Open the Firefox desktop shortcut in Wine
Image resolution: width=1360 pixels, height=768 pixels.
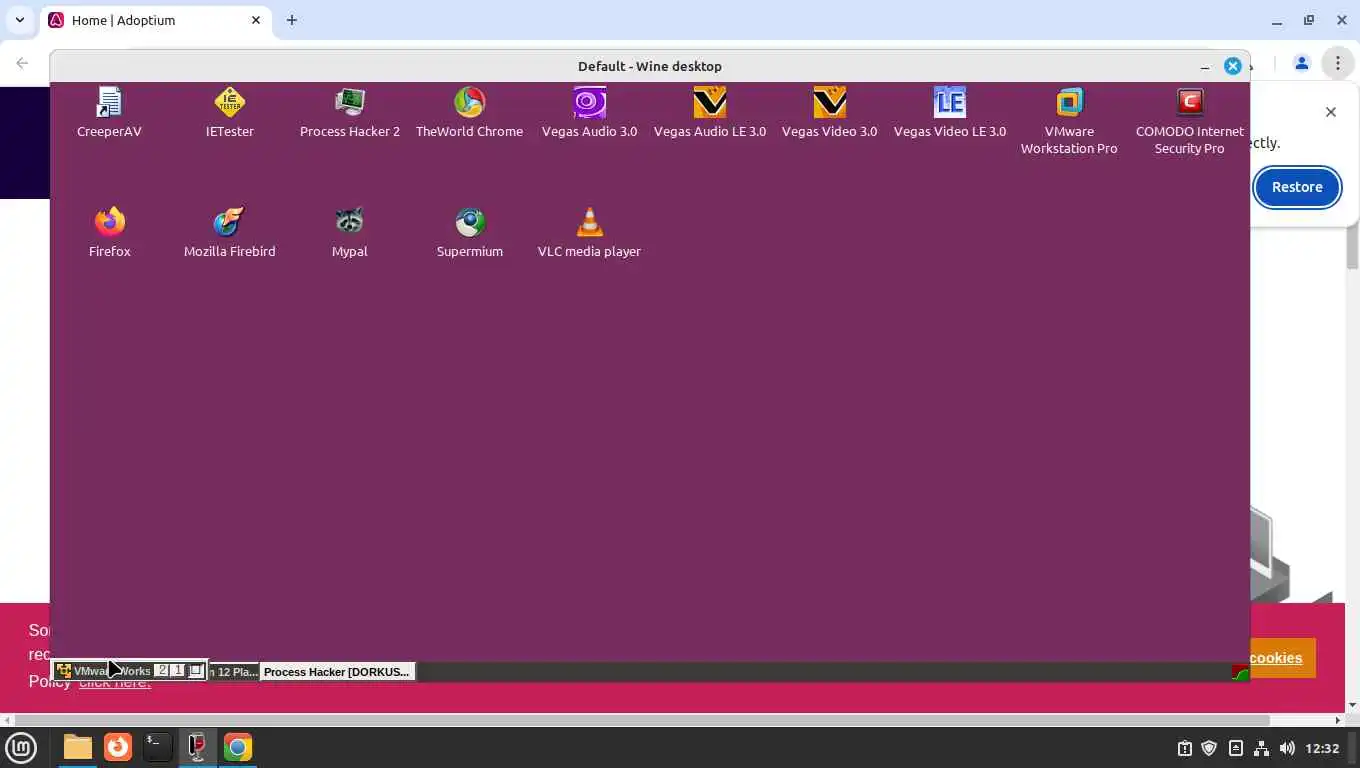(x=109, y=232)
